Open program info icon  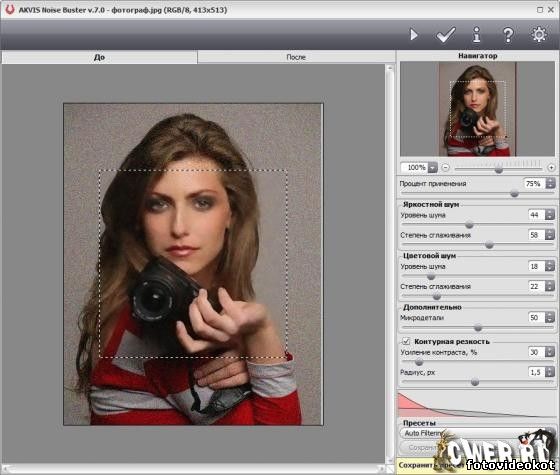476,35
